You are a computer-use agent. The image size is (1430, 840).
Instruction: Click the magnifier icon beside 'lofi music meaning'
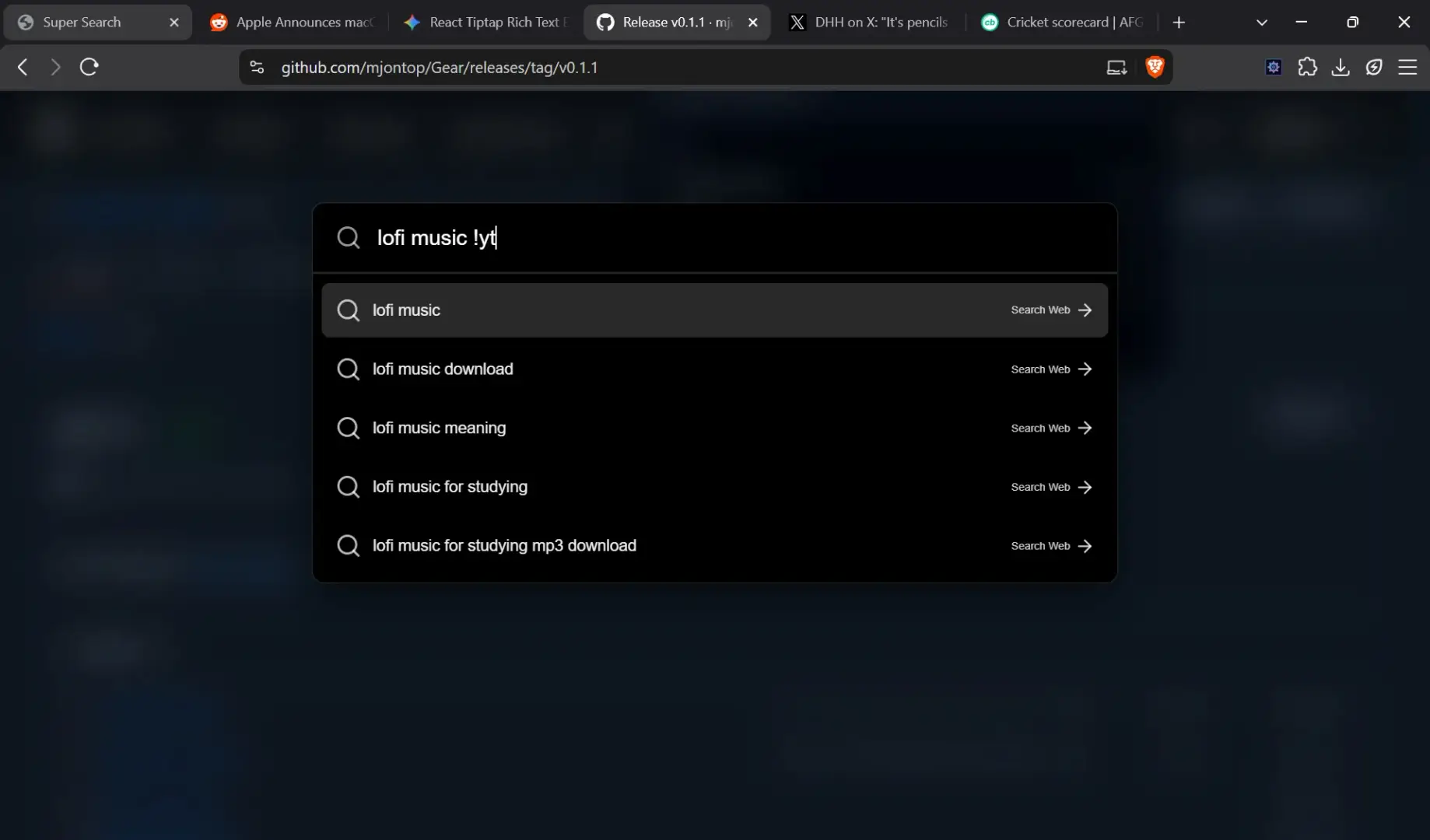[x=348, y=429]
